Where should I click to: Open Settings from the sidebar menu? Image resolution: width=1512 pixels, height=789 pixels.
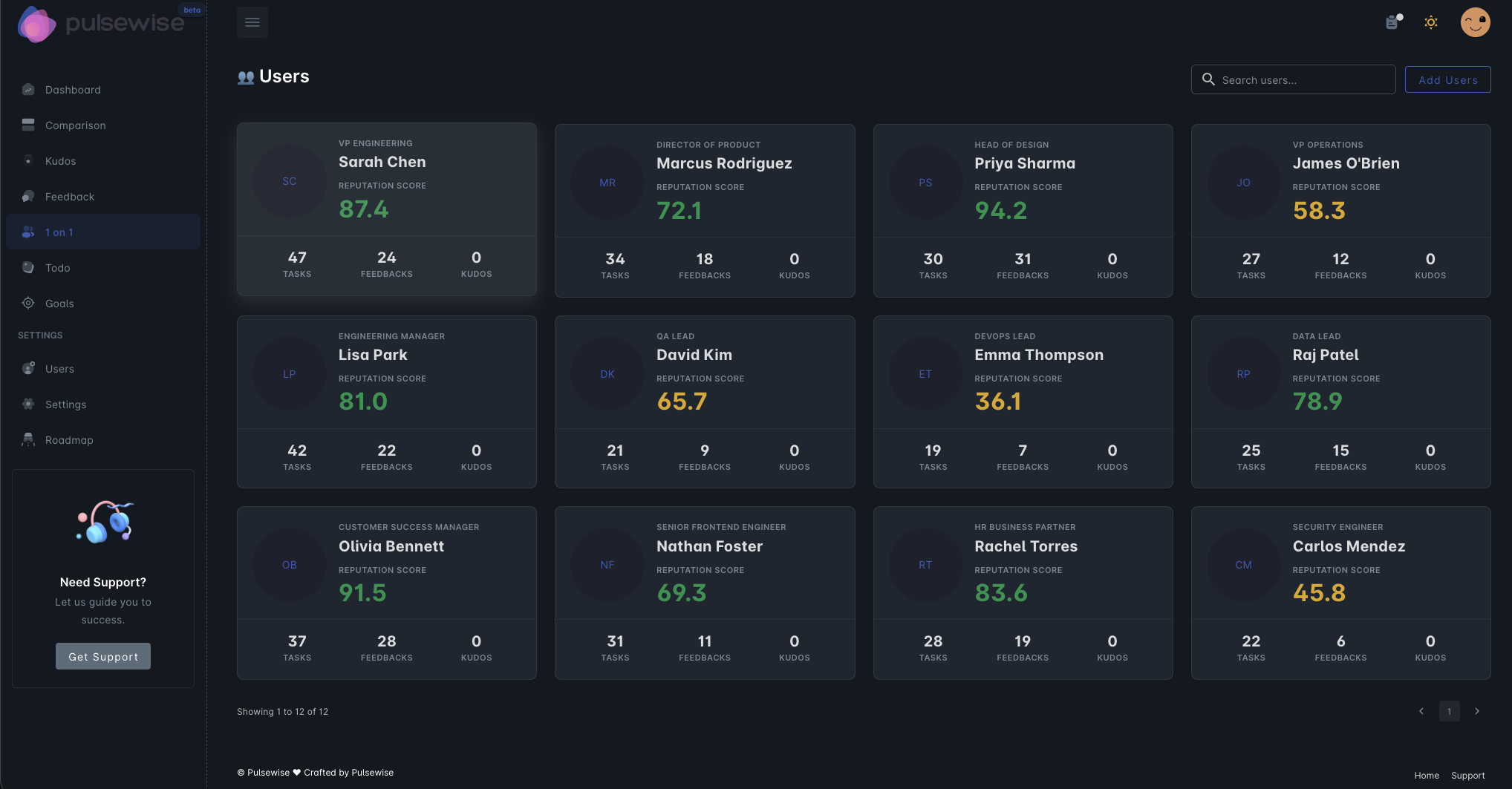tap(65, 404)
